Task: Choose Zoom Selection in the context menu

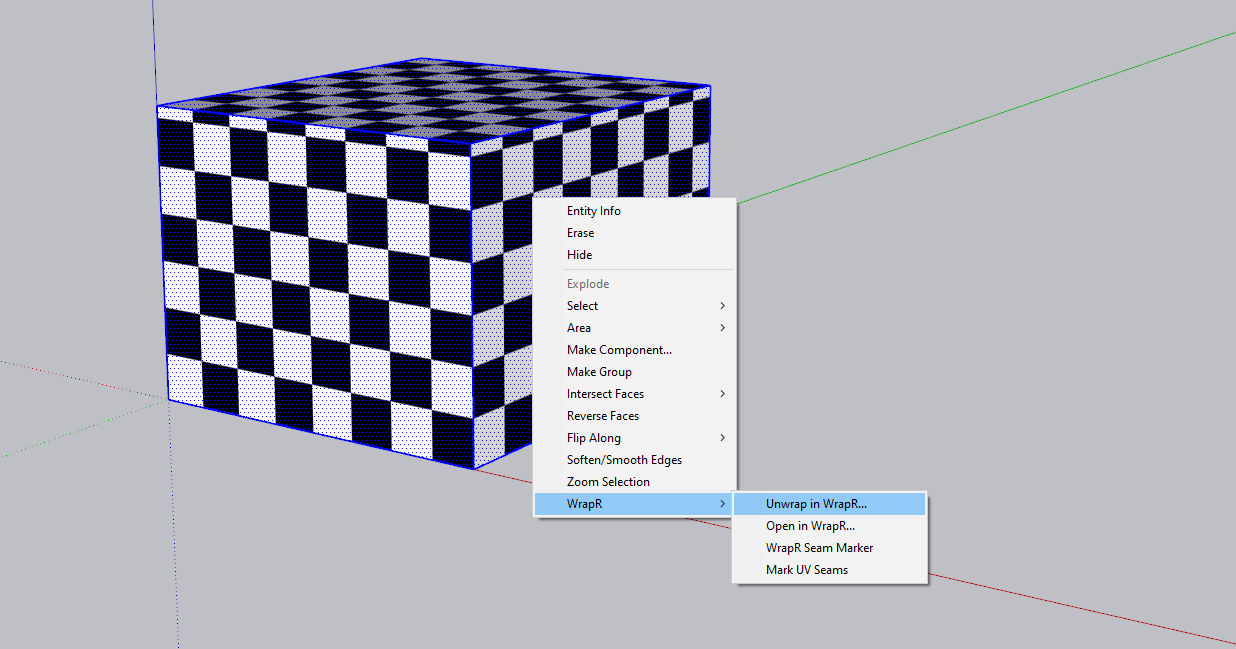Action: 608,482
